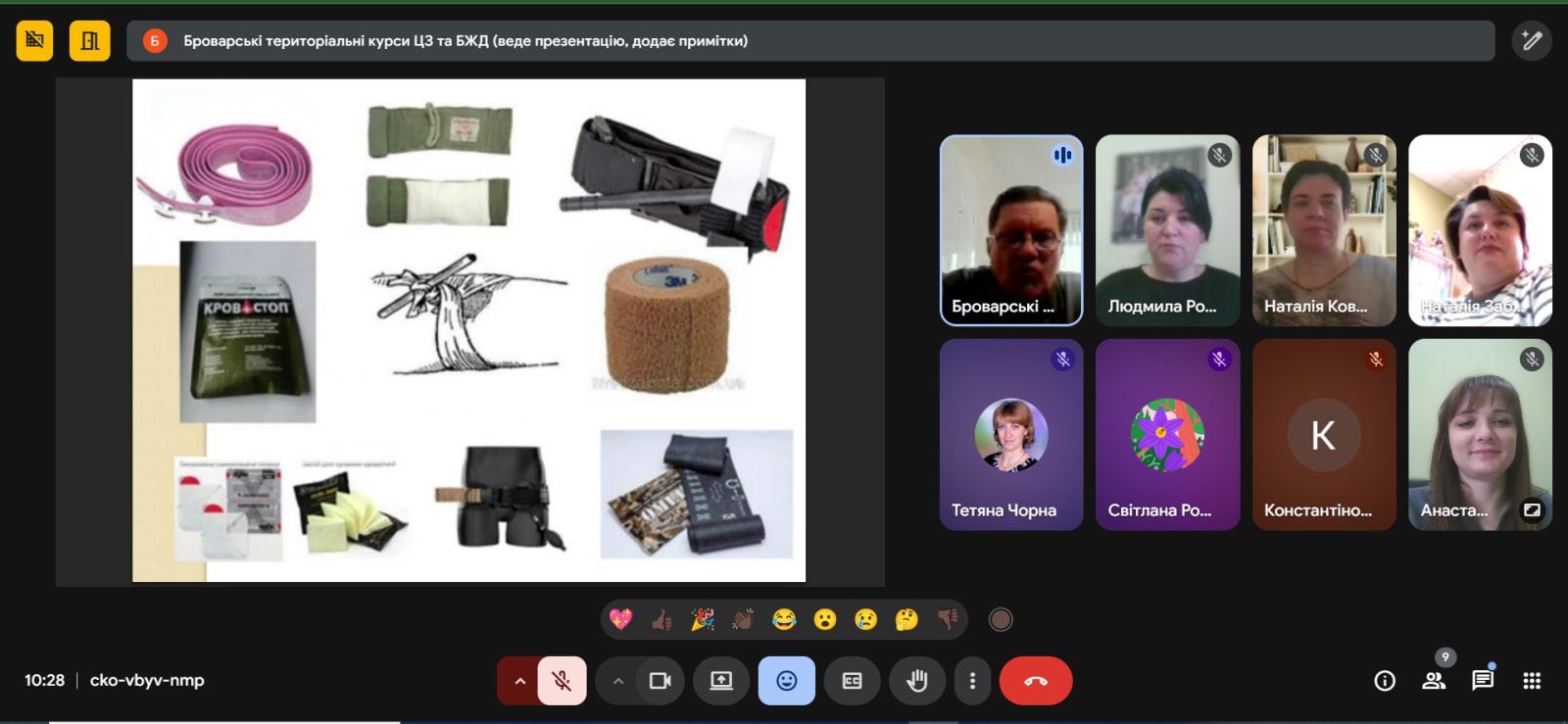Send the thumbs up reaction
Screen dimensions: 1568x724
coord(661,619)
